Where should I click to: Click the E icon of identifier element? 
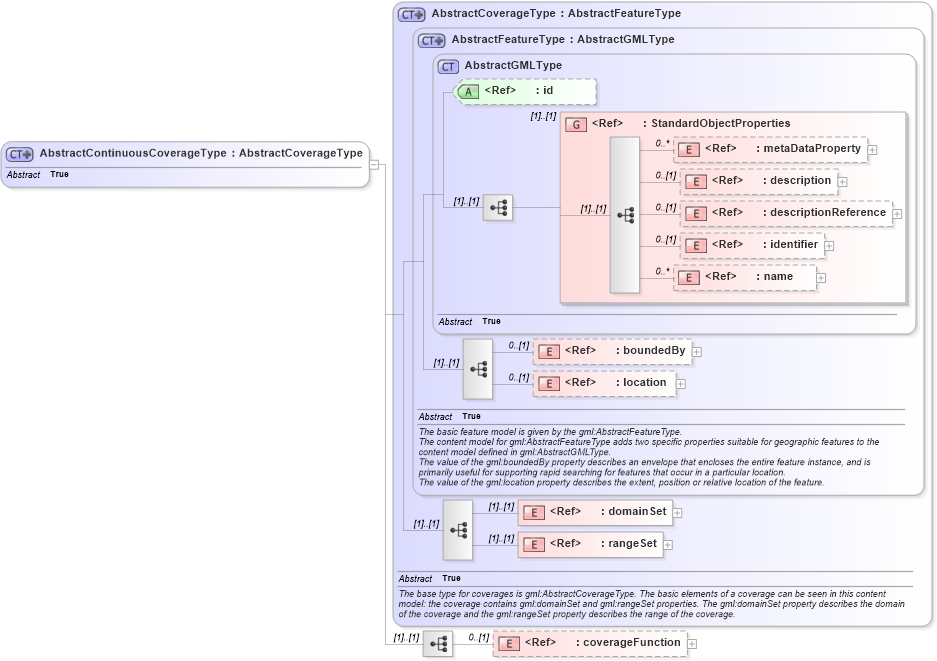696,246
